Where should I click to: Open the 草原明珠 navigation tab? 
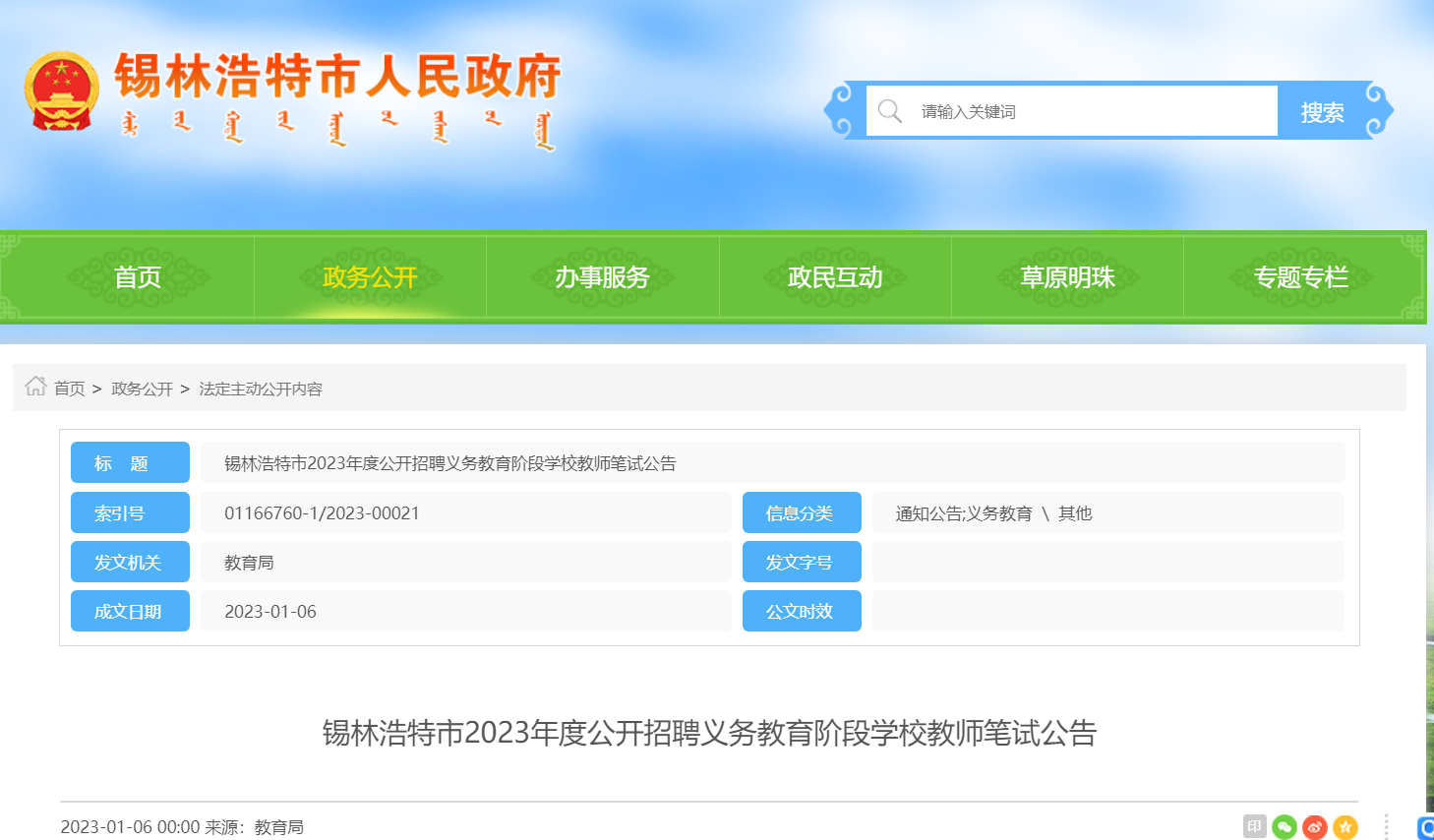point(1067,277)
